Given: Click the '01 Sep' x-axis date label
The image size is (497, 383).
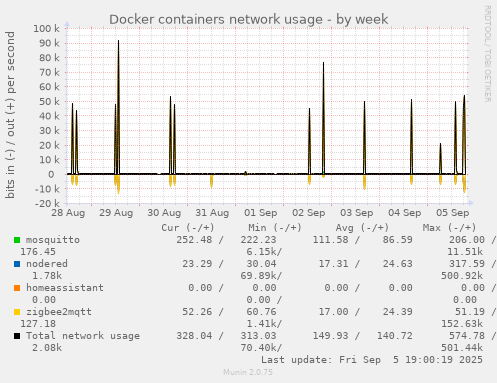Looking at the screenshot, I should tap(260, 213).
